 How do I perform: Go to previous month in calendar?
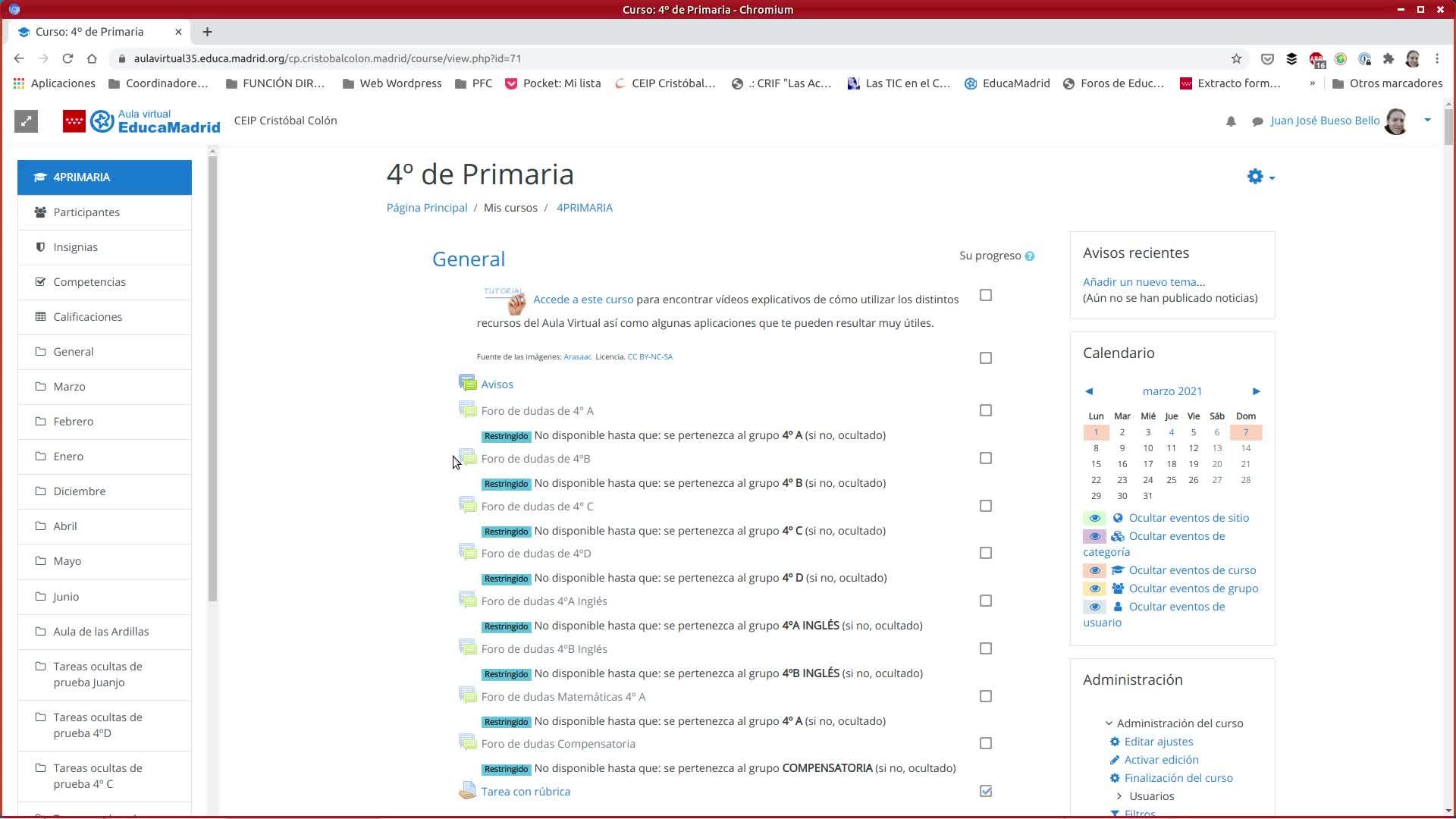pos(1089,391)
